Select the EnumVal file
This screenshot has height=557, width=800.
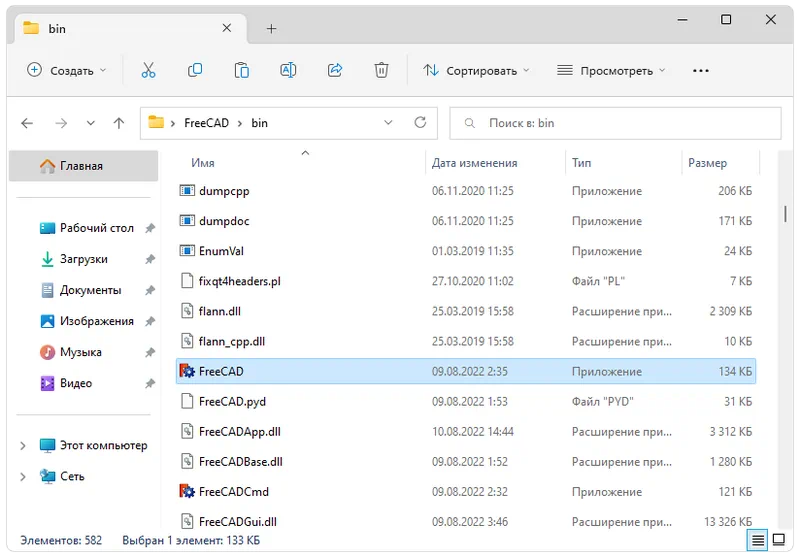(465, 251)
